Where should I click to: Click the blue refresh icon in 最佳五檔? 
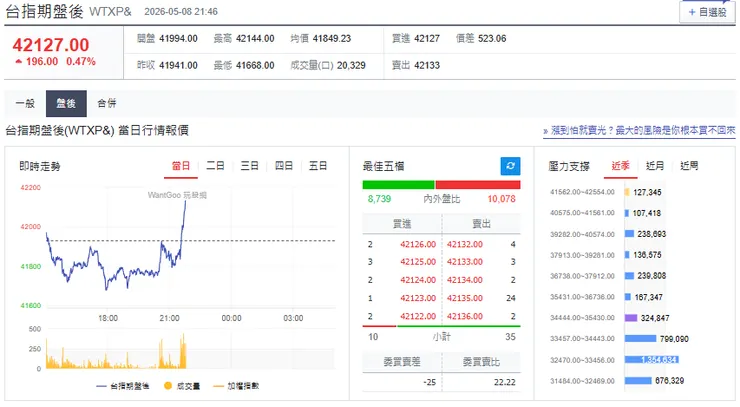coord(510,166)
